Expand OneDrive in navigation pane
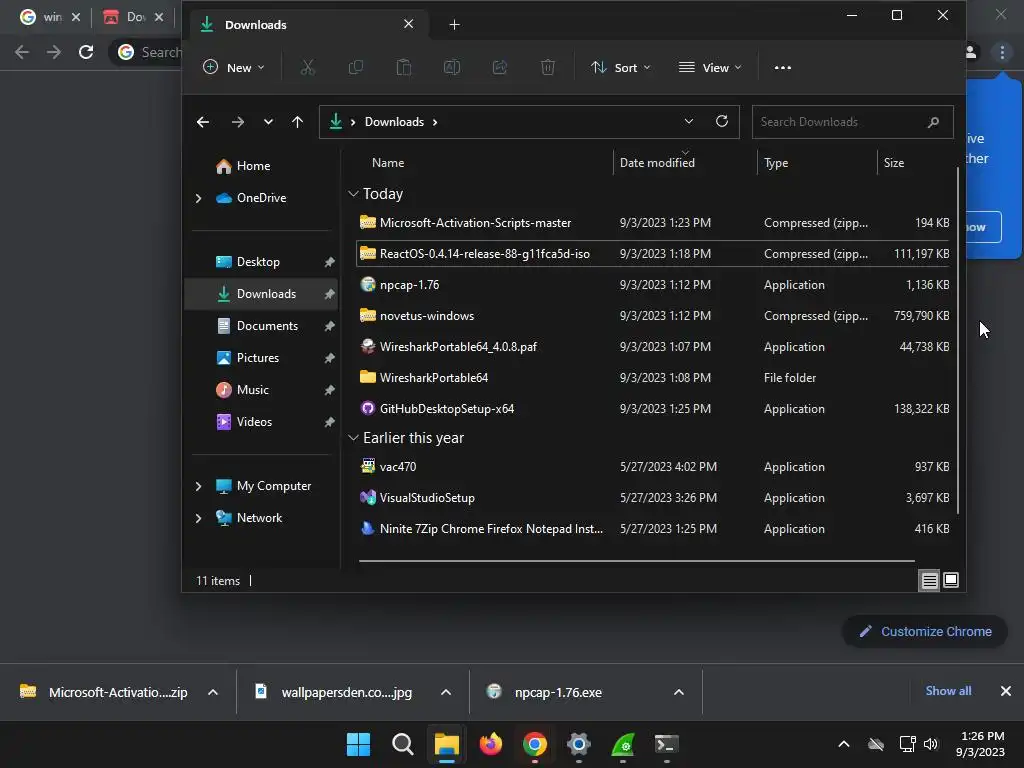1024x768 pixels. [199, 198]
